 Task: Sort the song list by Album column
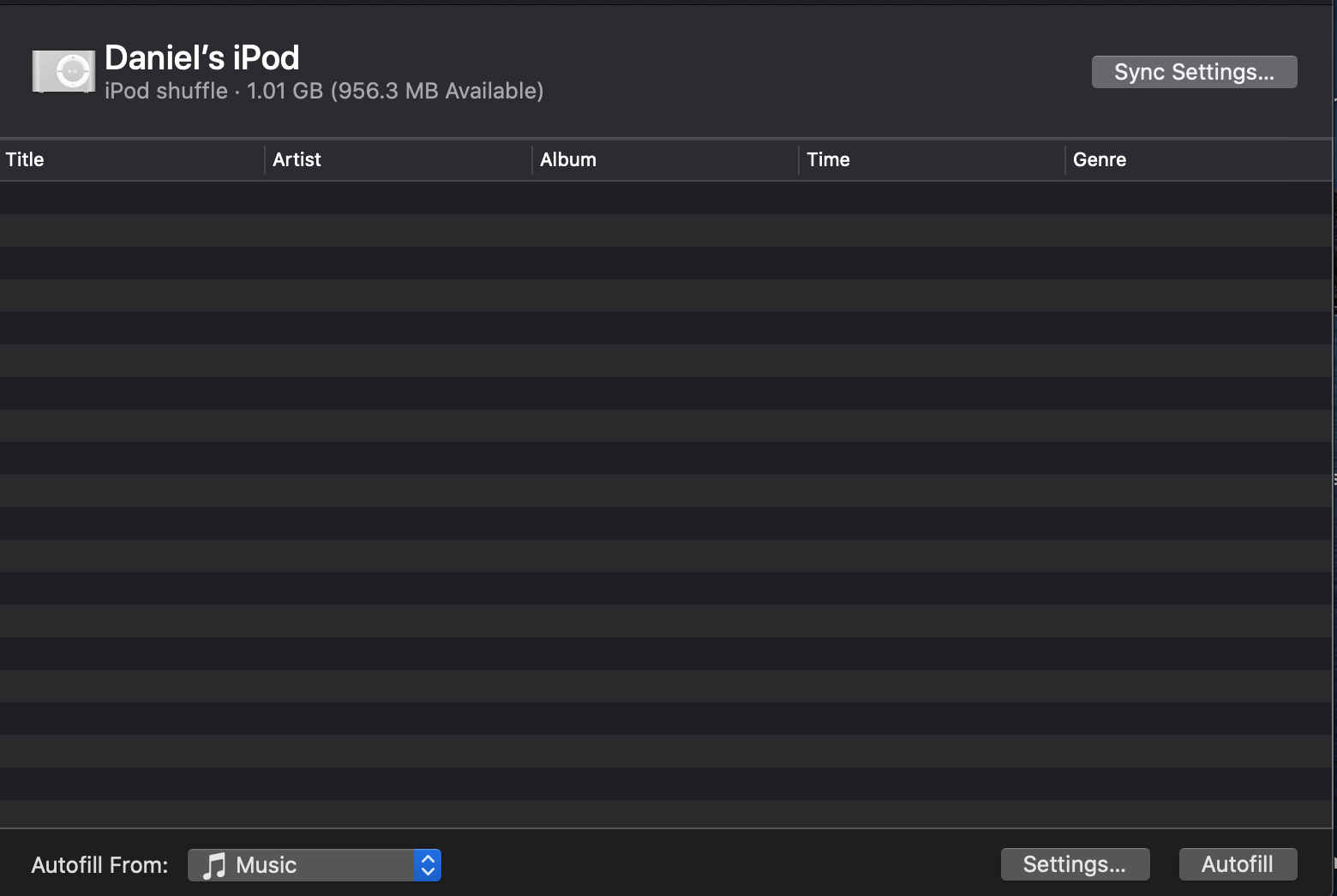(x=665, y=159)
